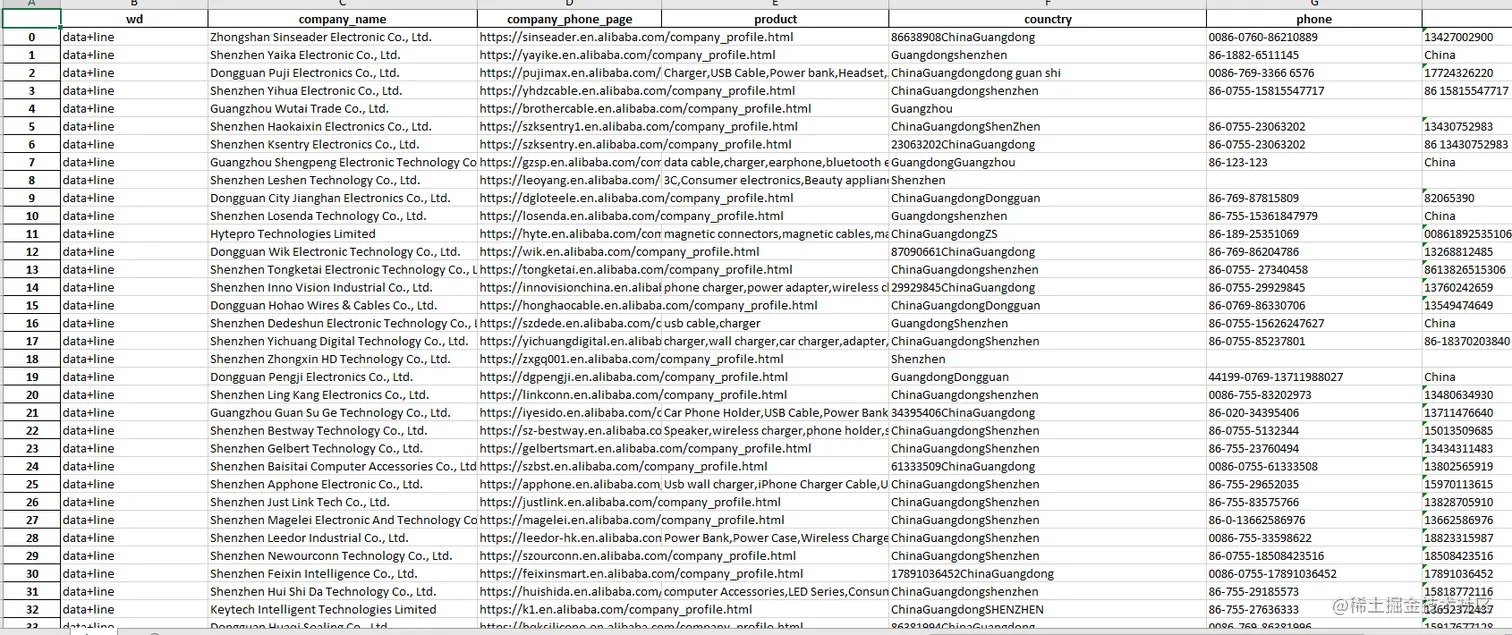This screenshot has height=635, width=1512.
Task: Click product cell starting "3C,Consumer electronics"
Action: tap(775, 180)
